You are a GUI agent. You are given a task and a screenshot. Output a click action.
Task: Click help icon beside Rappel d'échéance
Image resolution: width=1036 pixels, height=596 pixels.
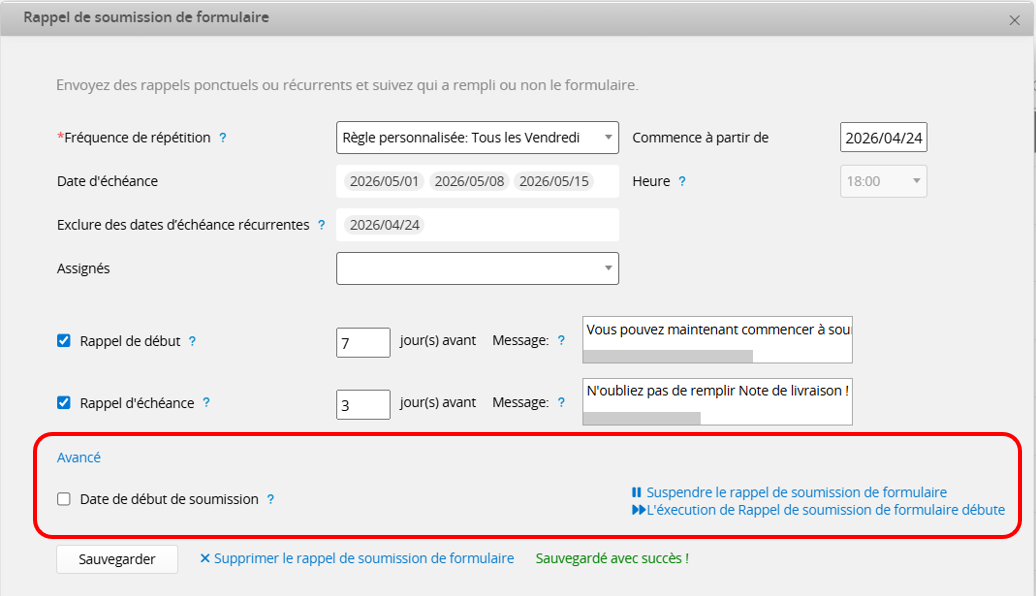coord(206,403)
